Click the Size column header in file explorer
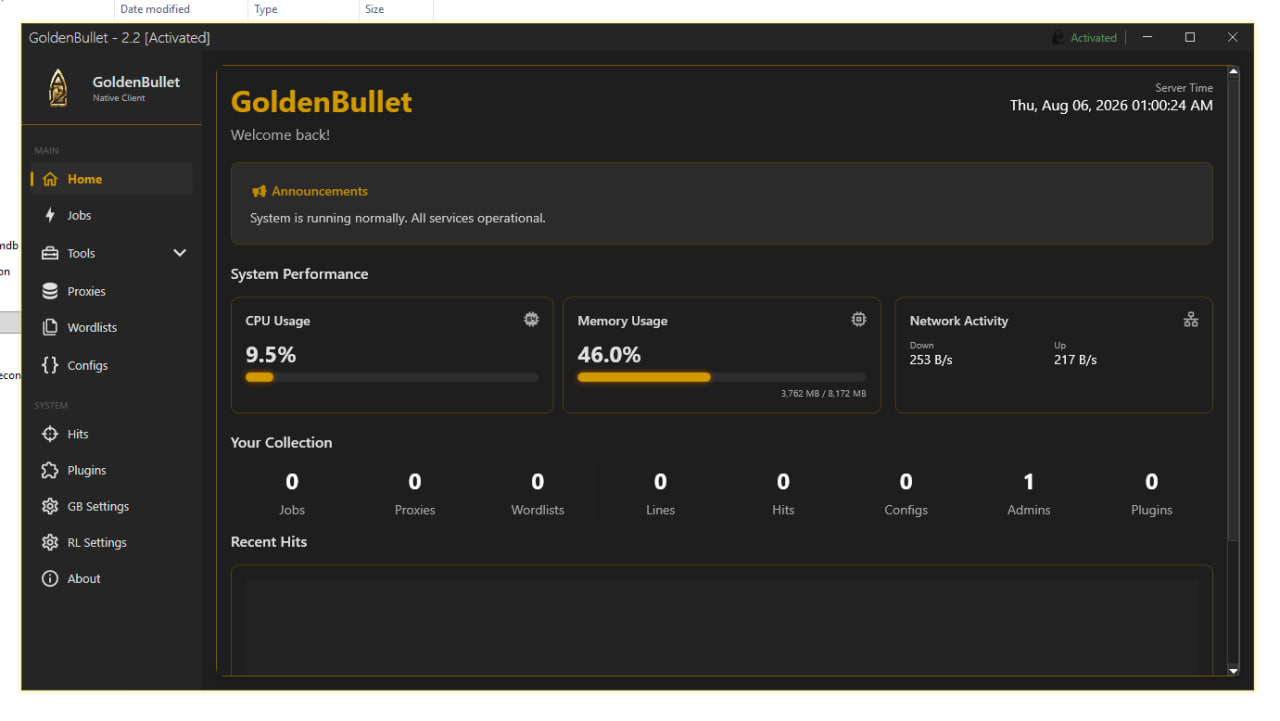This screenshot has height=721, width=1280. click(374, 9)
